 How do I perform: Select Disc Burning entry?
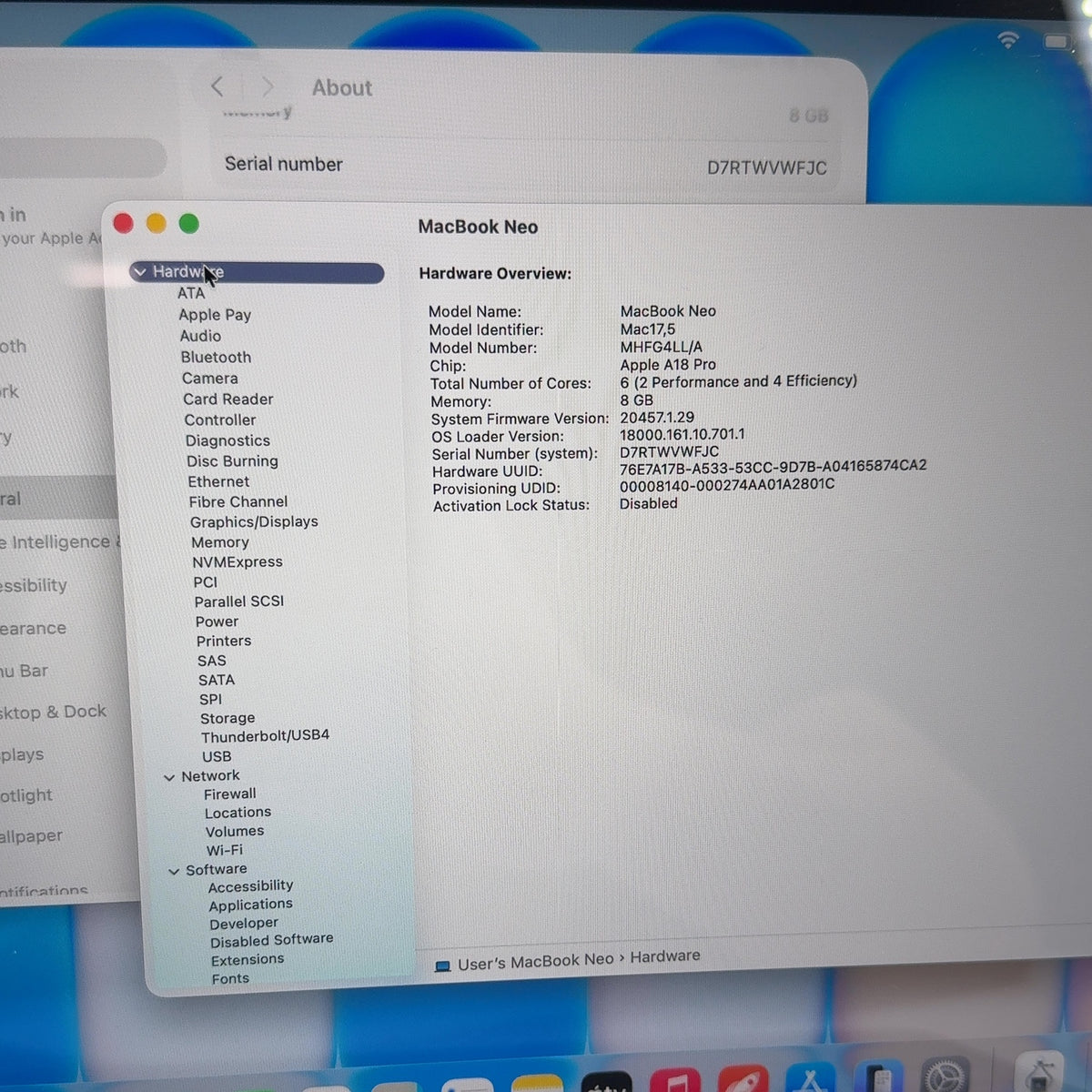232,461
